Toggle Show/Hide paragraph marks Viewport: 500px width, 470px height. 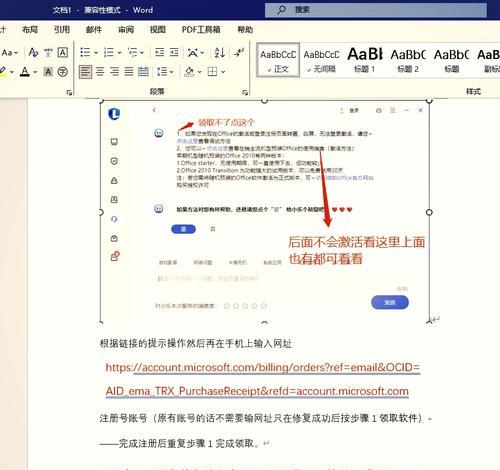239,52
